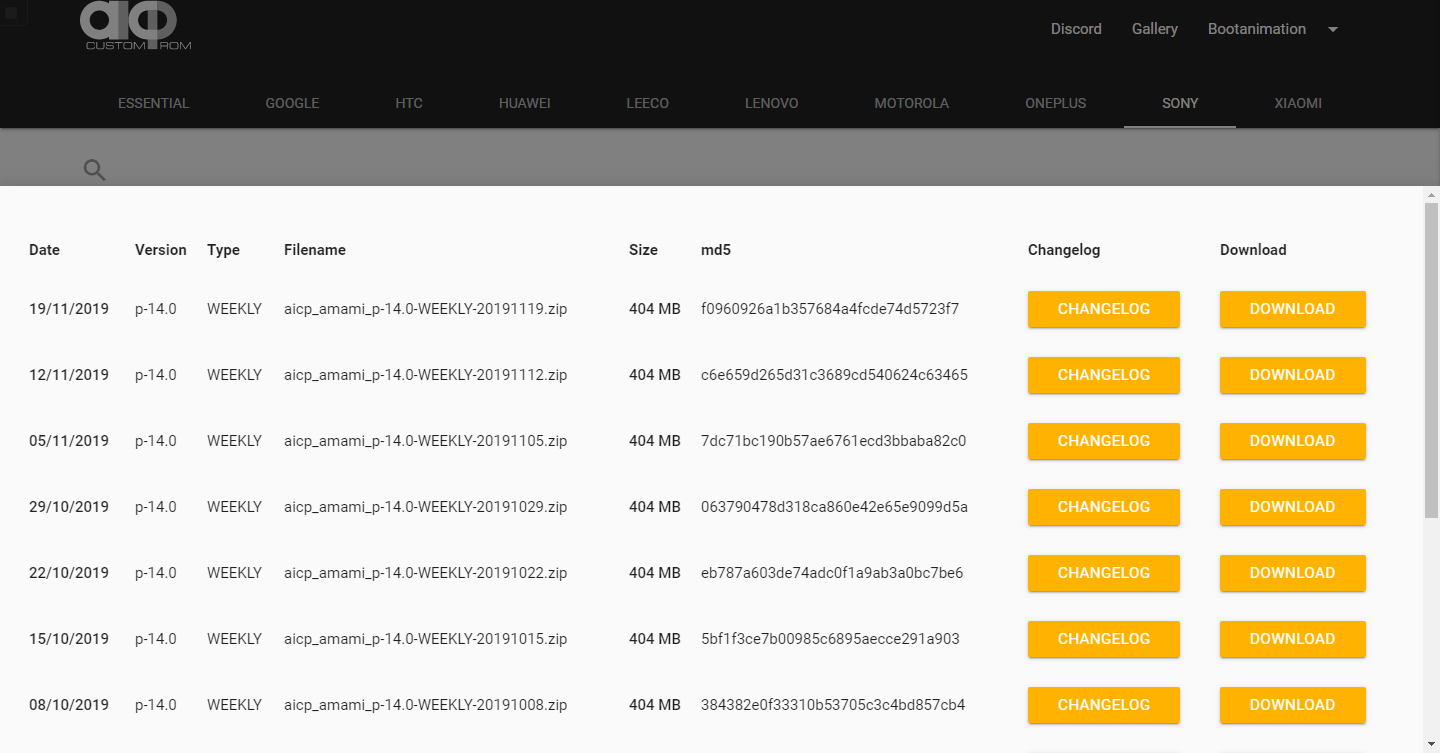The image size is (1440, 753).
Task: Open the Gallery link
Action: tap(1155, 29)
